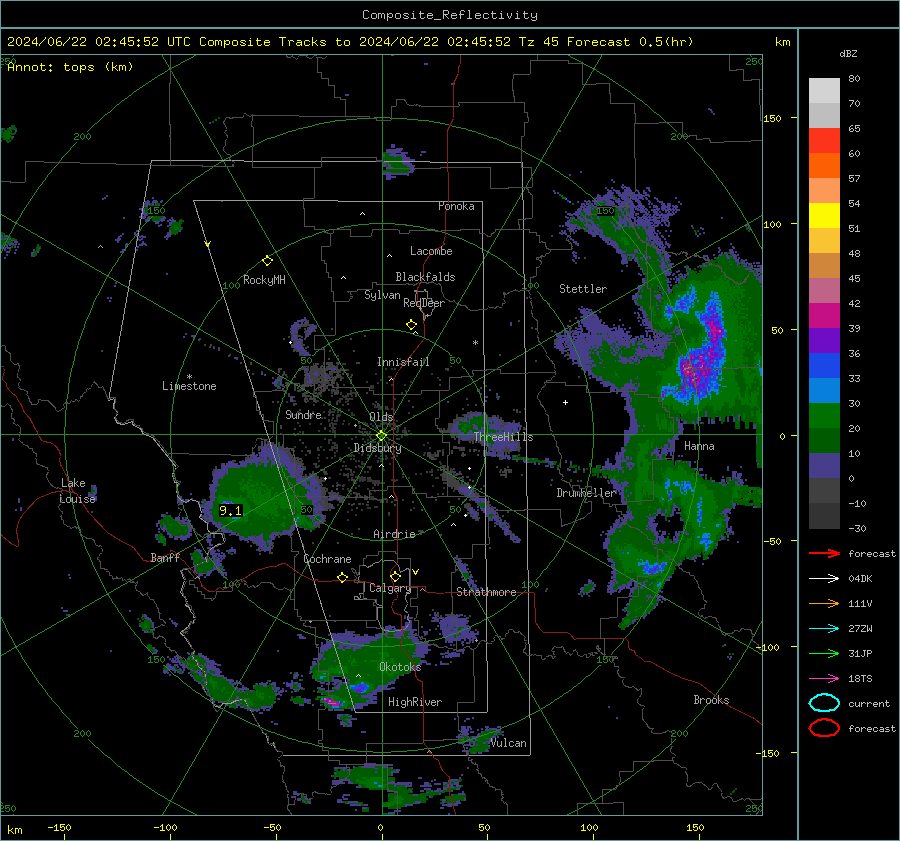
Task: Click the Ponoka city label
Action: (x=456, y=206)
